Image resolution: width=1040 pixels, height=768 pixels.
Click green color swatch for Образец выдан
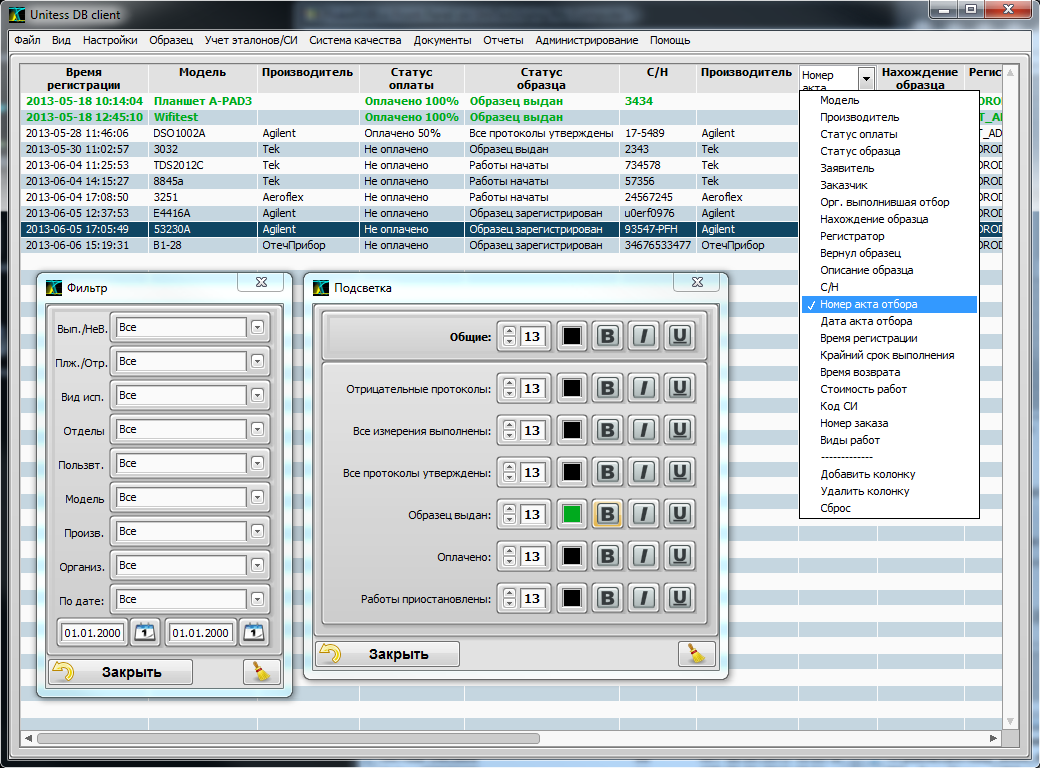pyautogui.click(x=571, y=515)
